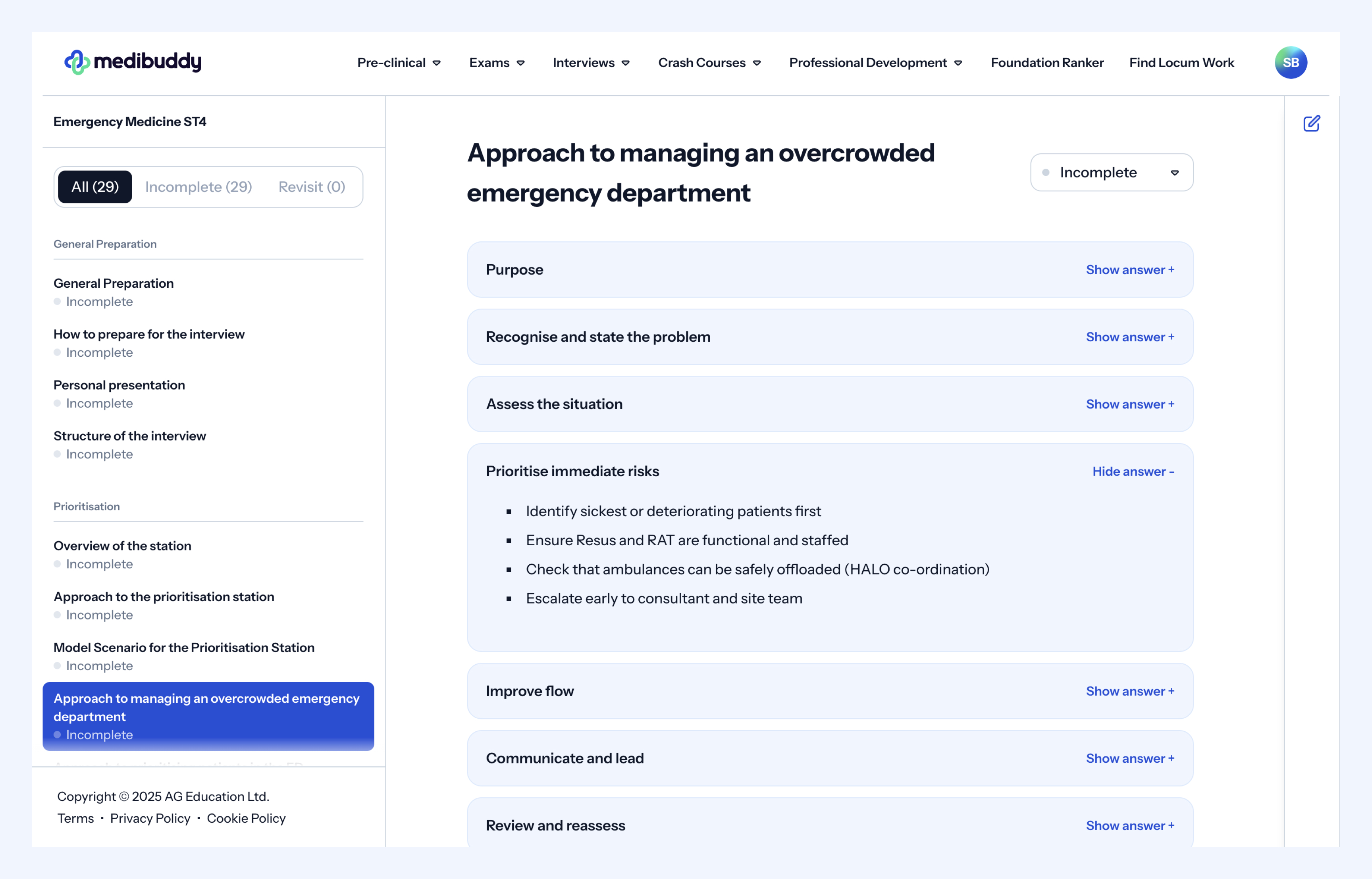Open the SB user avatar menu

(1290, 62)
